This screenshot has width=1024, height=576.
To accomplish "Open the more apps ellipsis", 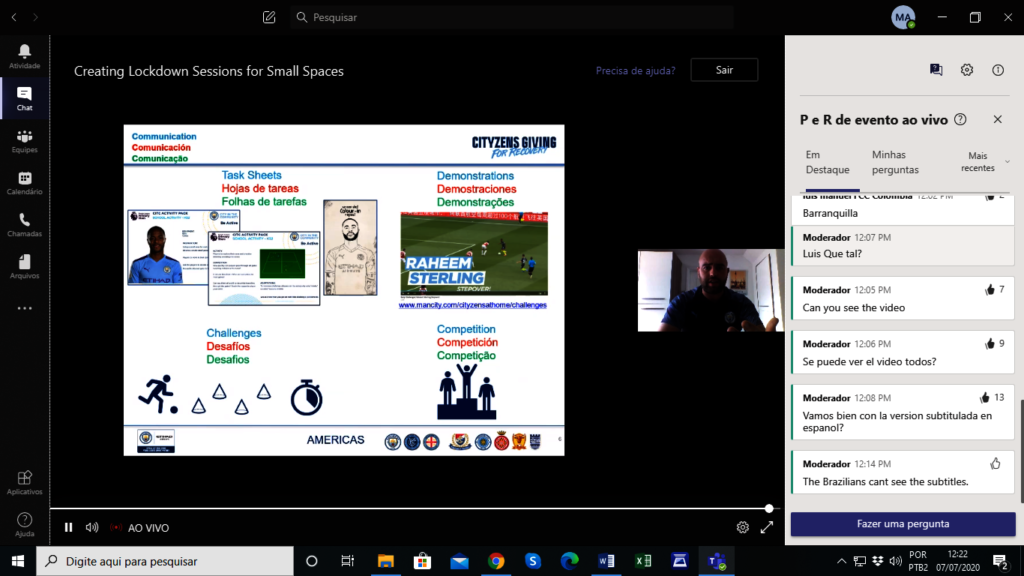I will [24, 308].
